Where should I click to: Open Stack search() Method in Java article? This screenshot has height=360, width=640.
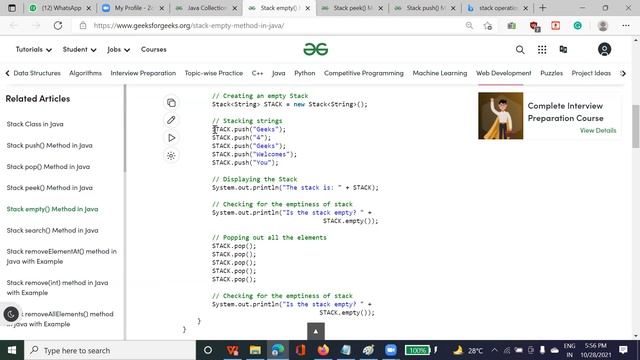click(x=52, y=230)
